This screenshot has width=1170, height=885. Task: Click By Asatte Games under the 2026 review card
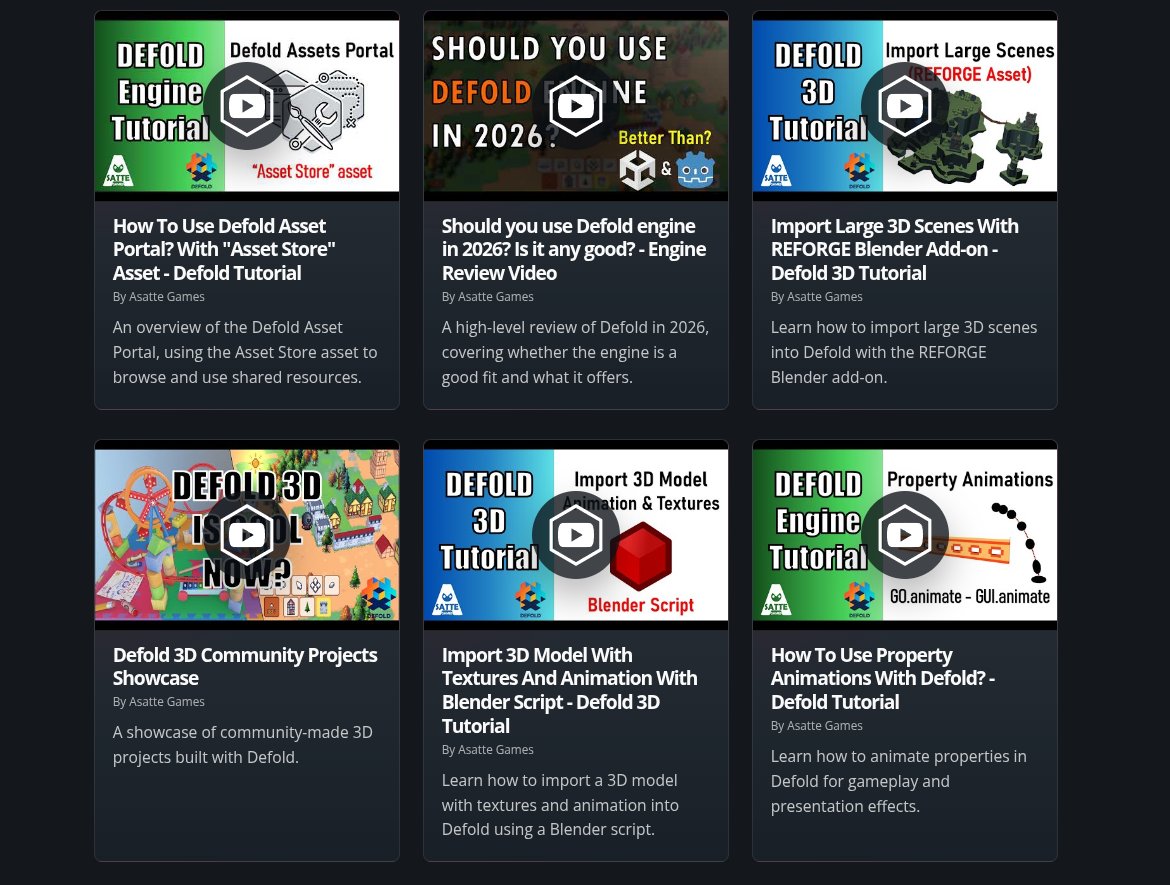point(487,297)
